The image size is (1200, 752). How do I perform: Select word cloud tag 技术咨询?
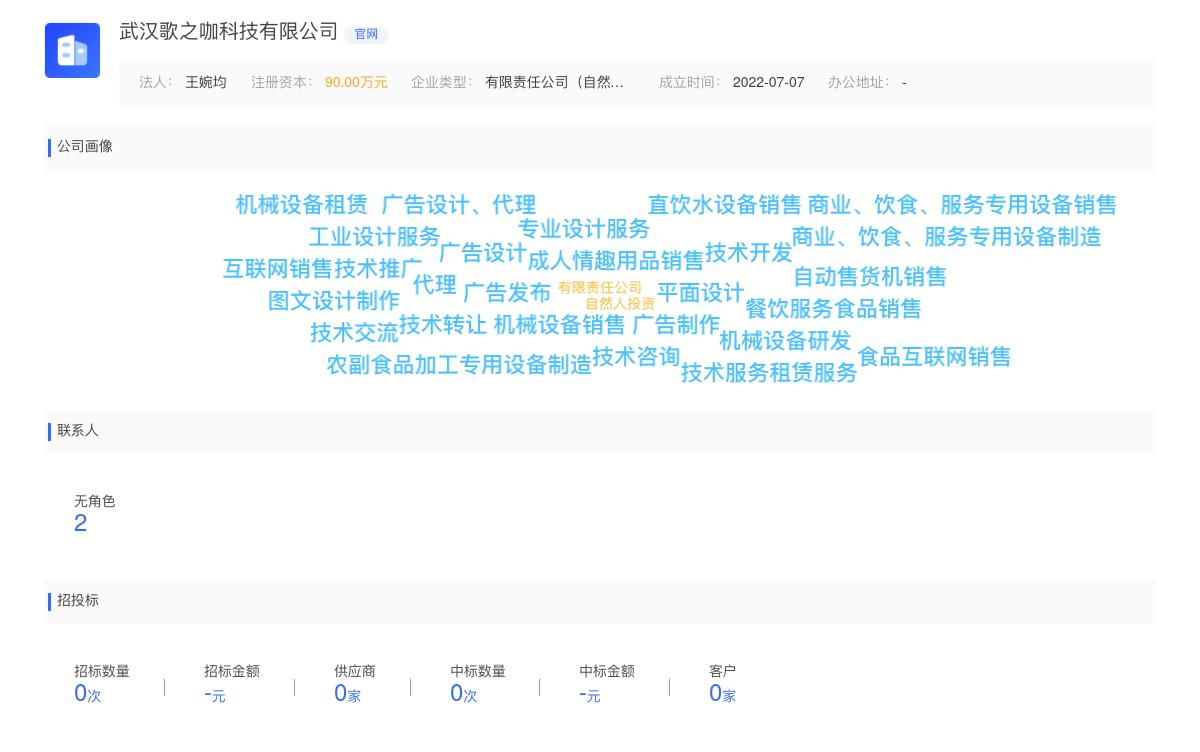point(636,357)
